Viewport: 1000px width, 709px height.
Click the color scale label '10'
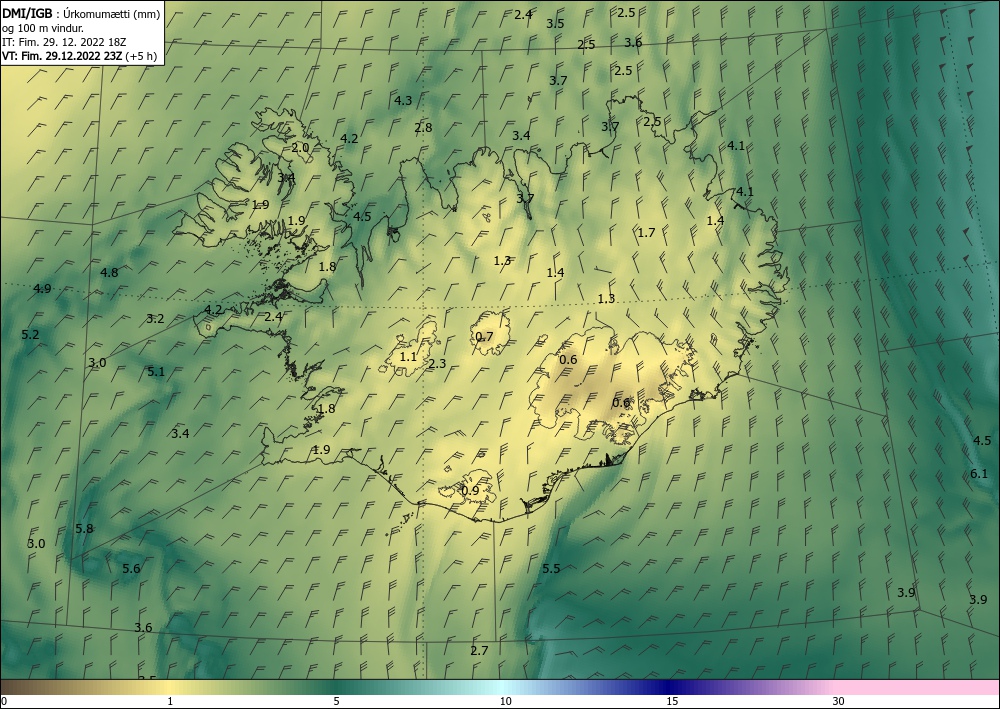coord(505,702)
